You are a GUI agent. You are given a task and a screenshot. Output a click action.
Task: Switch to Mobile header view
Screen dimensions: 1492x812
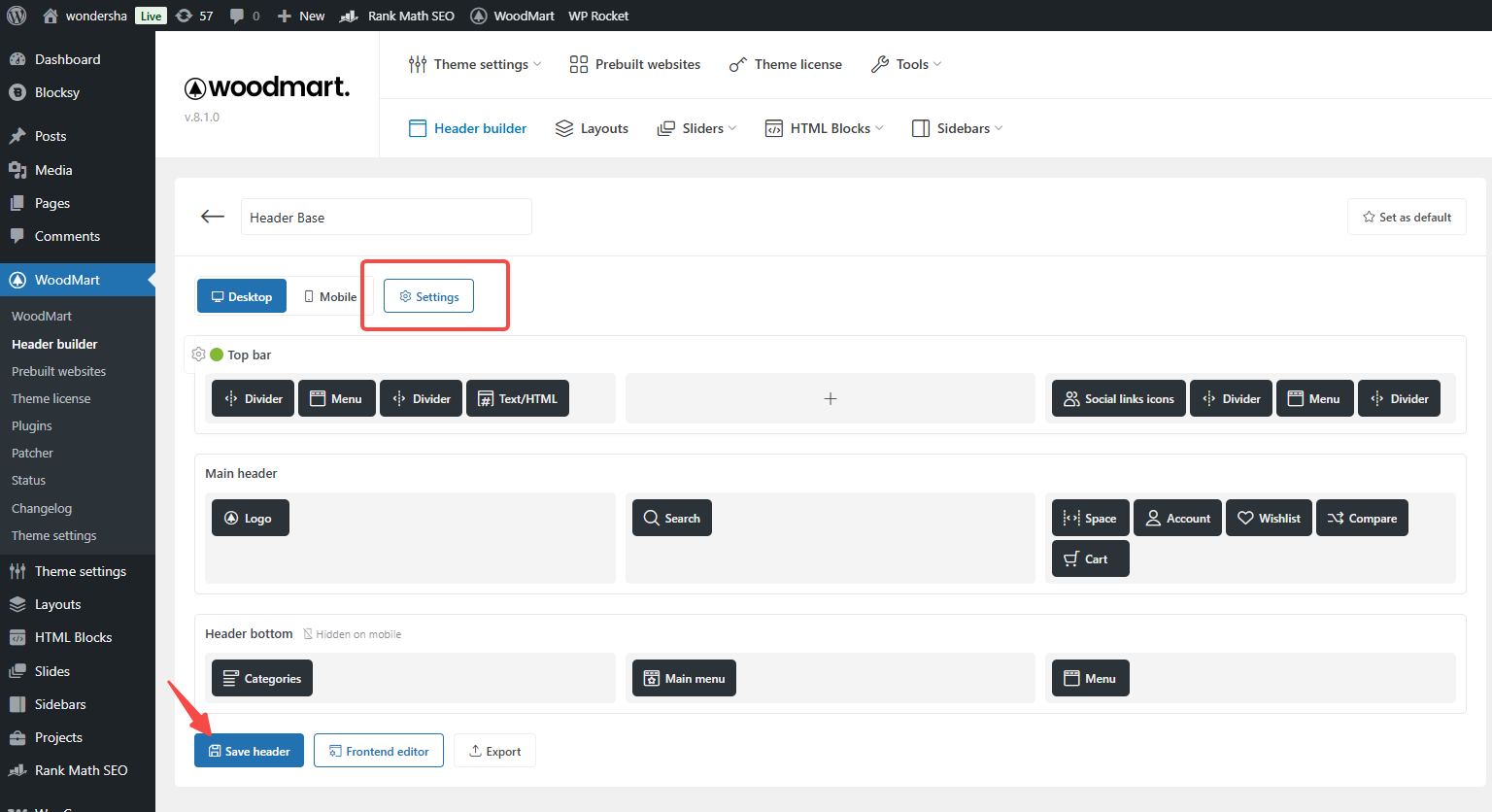(330, 296)
